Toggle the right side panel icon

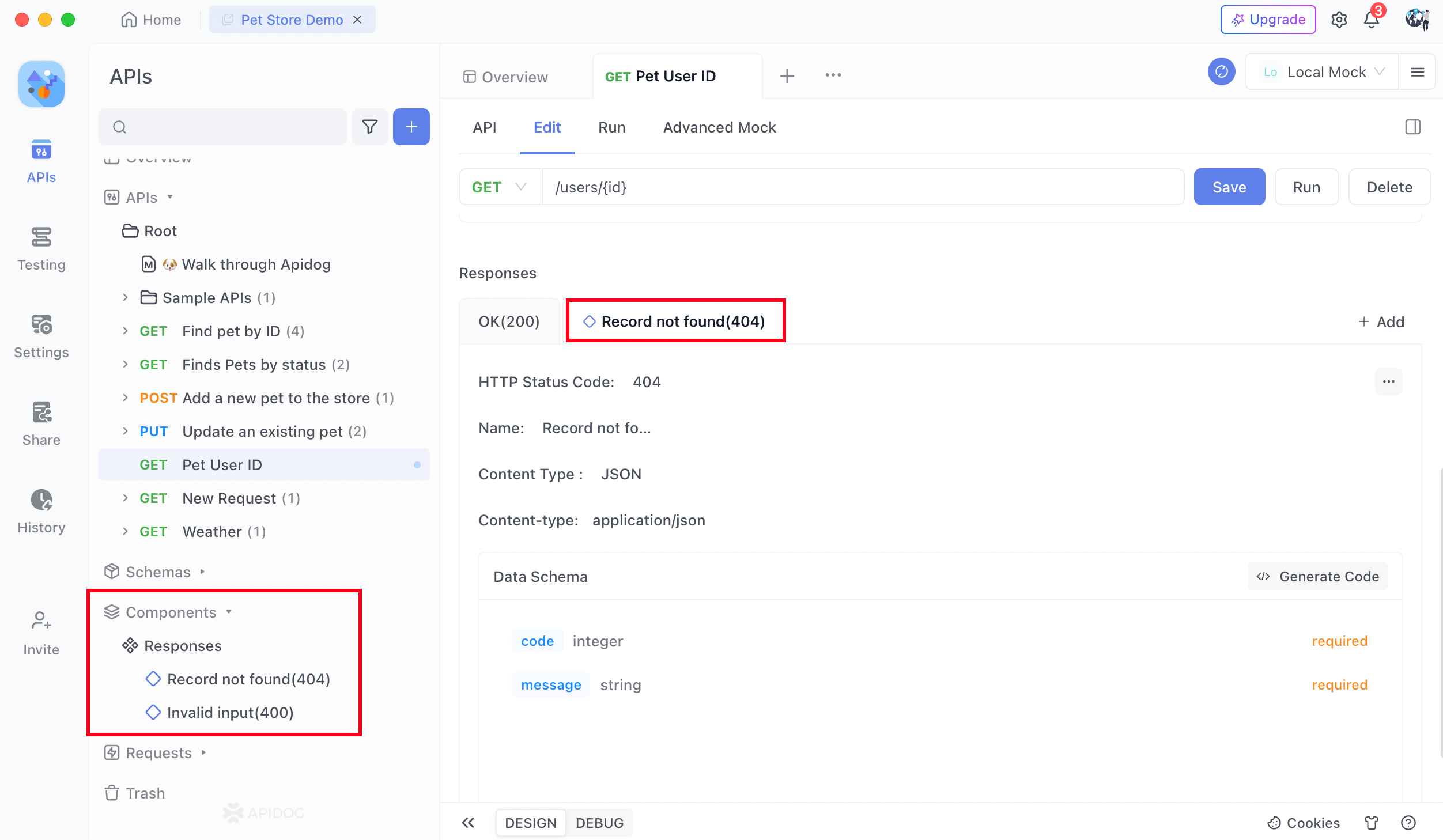[x=1412, y=127]
